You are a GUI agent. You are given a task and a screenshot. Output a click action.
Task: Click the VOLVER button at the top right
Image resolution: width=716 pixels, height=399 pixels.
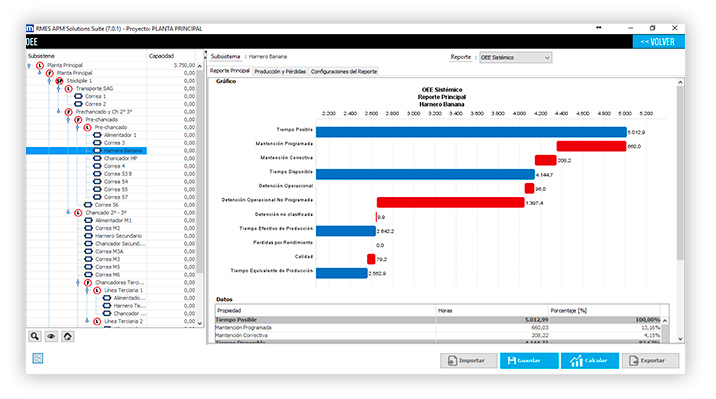point(658,42)
